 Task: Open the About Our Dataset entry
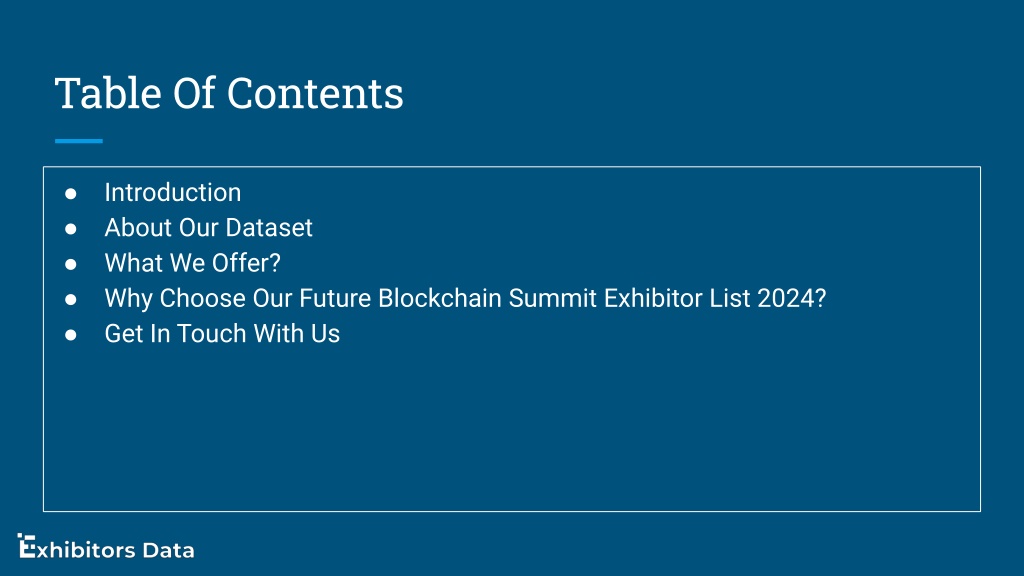pyautogui.click(x=208, y=228)
